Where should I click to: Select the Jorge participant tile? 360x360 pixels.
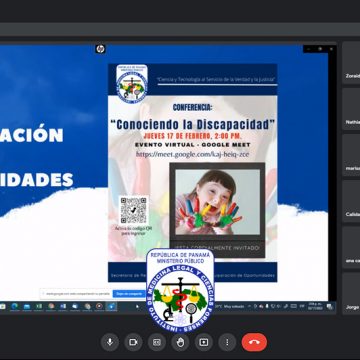[351, 293]
